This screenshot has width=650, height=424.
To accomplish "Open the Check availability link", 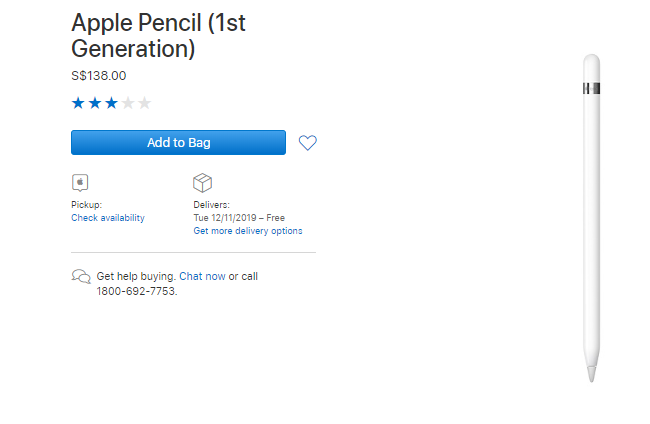I will pos(107,218).
